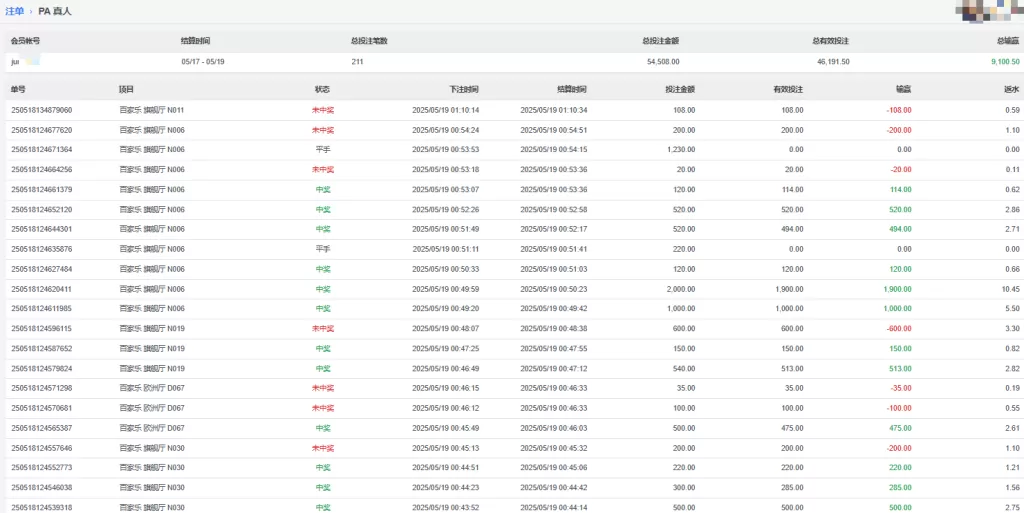Click loss amount -35.00
The image size is (1024, 513).
tap(901, 388)
